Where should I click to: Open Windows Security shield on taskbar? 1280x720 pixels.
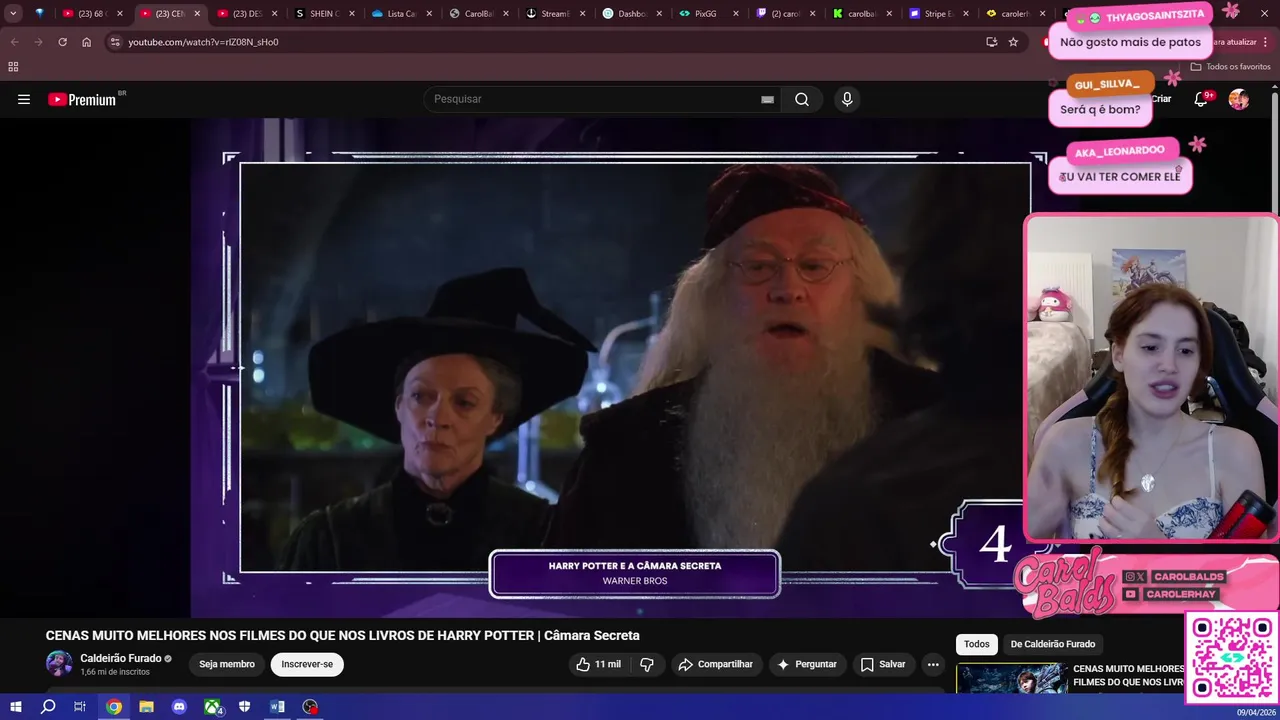pyautogui.click(x=245, y=707)
